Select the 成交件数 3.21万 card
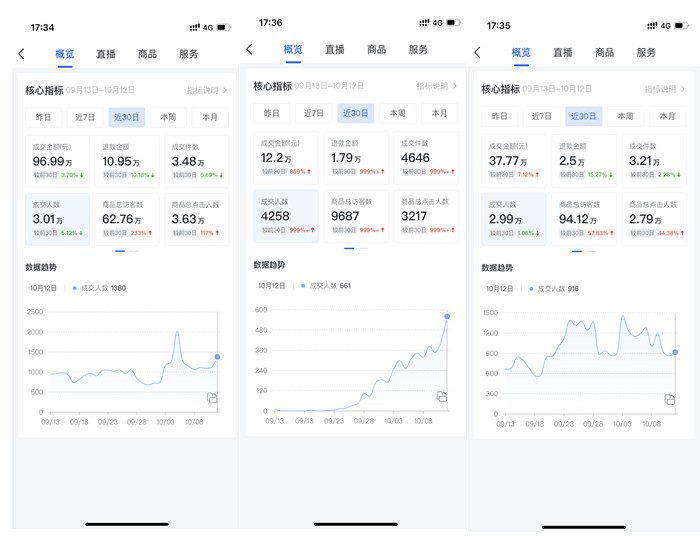The width and height of the screenshot is (700, 536). point(654,160)
